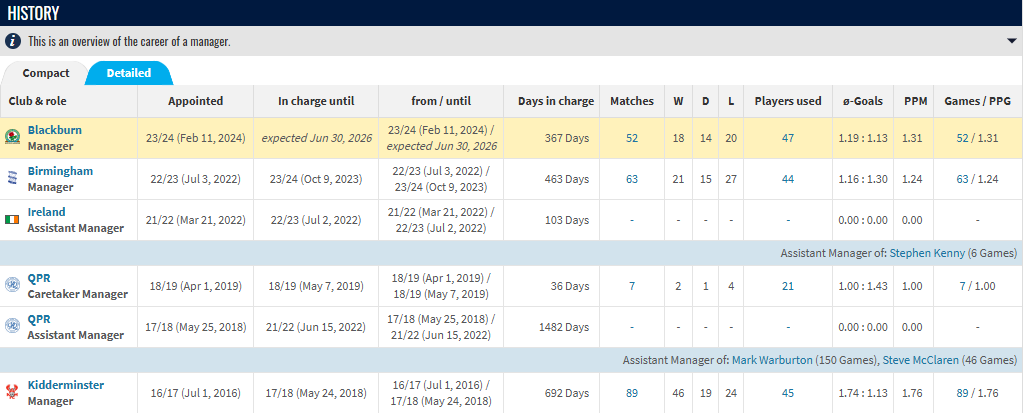
Task: Click Blackburn appointed date 23/24 (Feb 11, 2024)
Action: click(195, 138)
